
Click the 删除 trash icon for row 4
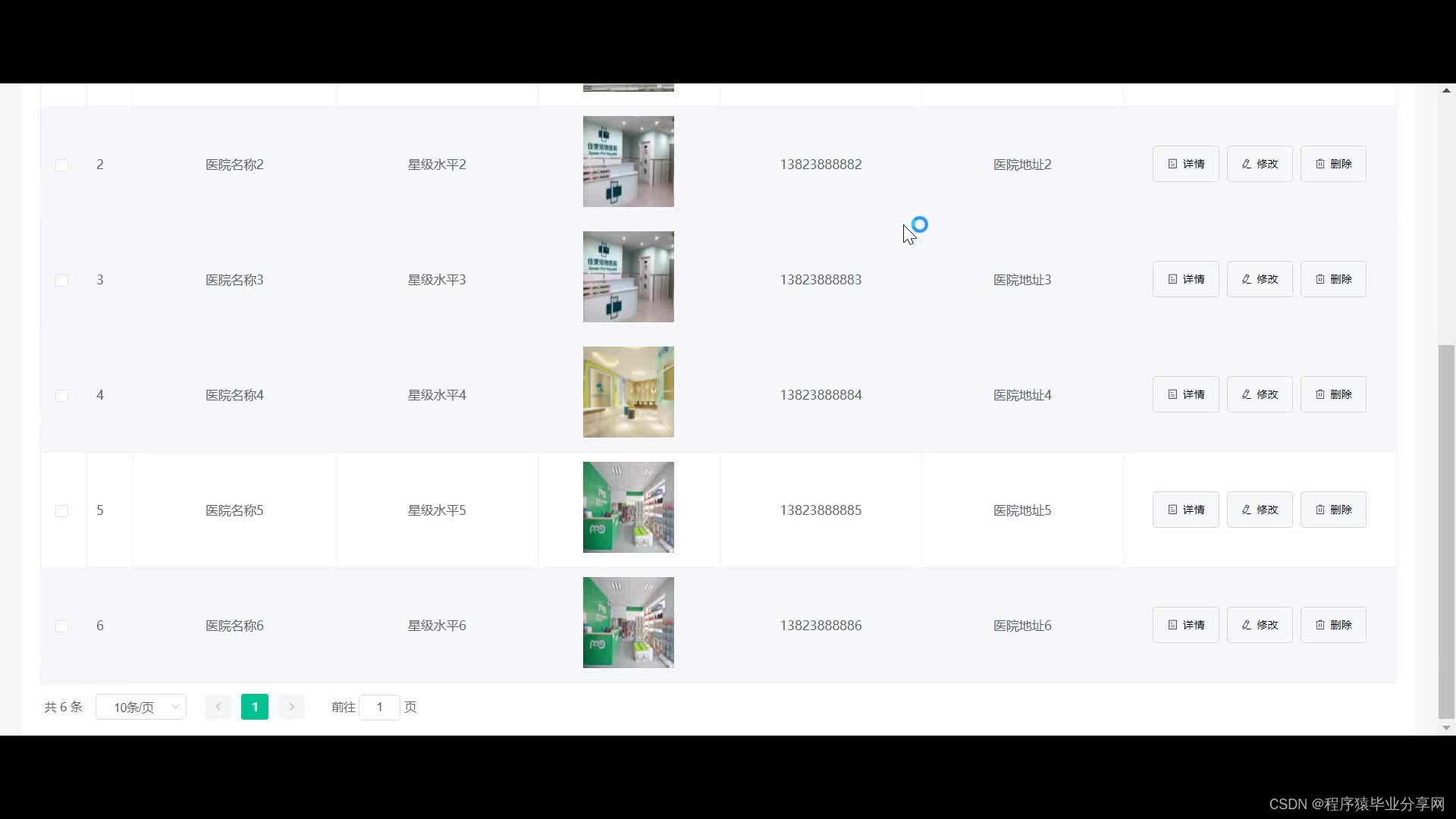pos(1320,394)
